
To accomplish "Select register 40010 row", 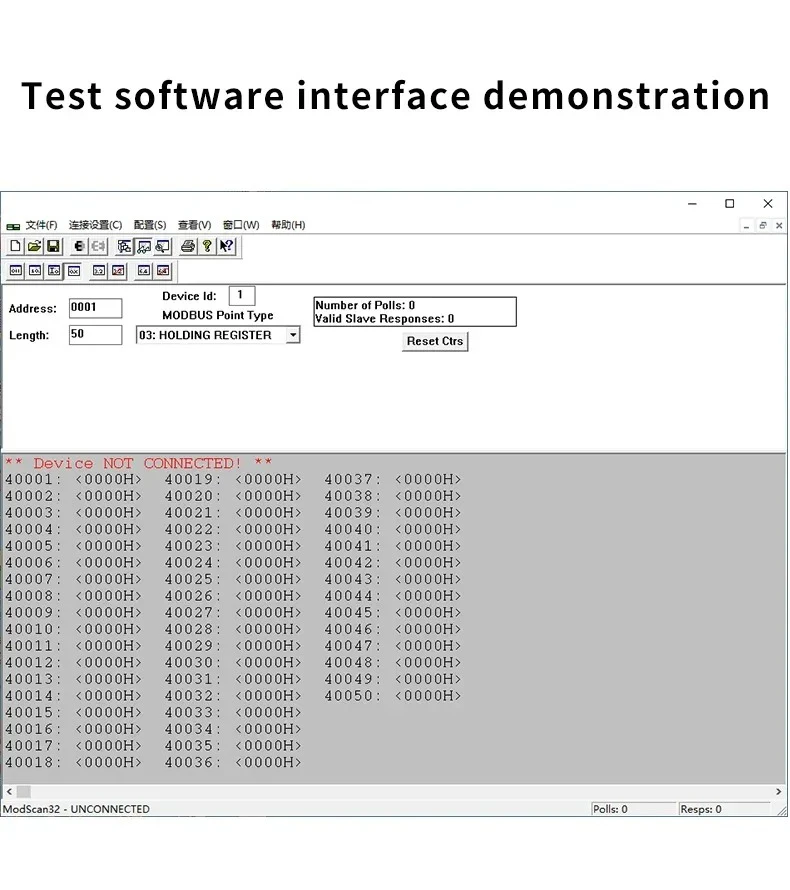I will (73, 629).
